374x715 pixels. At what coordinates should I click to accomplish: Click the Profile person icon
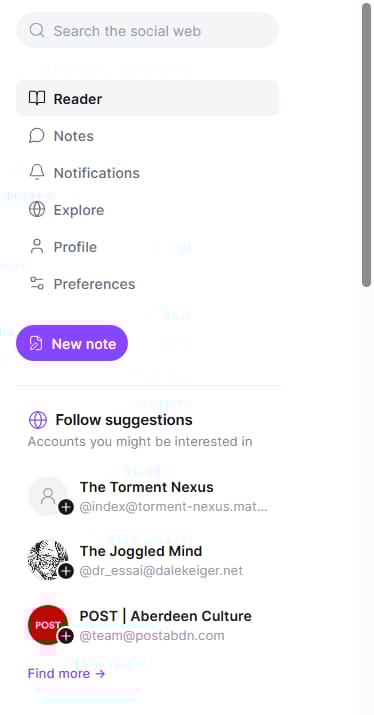tap(37, 246)
